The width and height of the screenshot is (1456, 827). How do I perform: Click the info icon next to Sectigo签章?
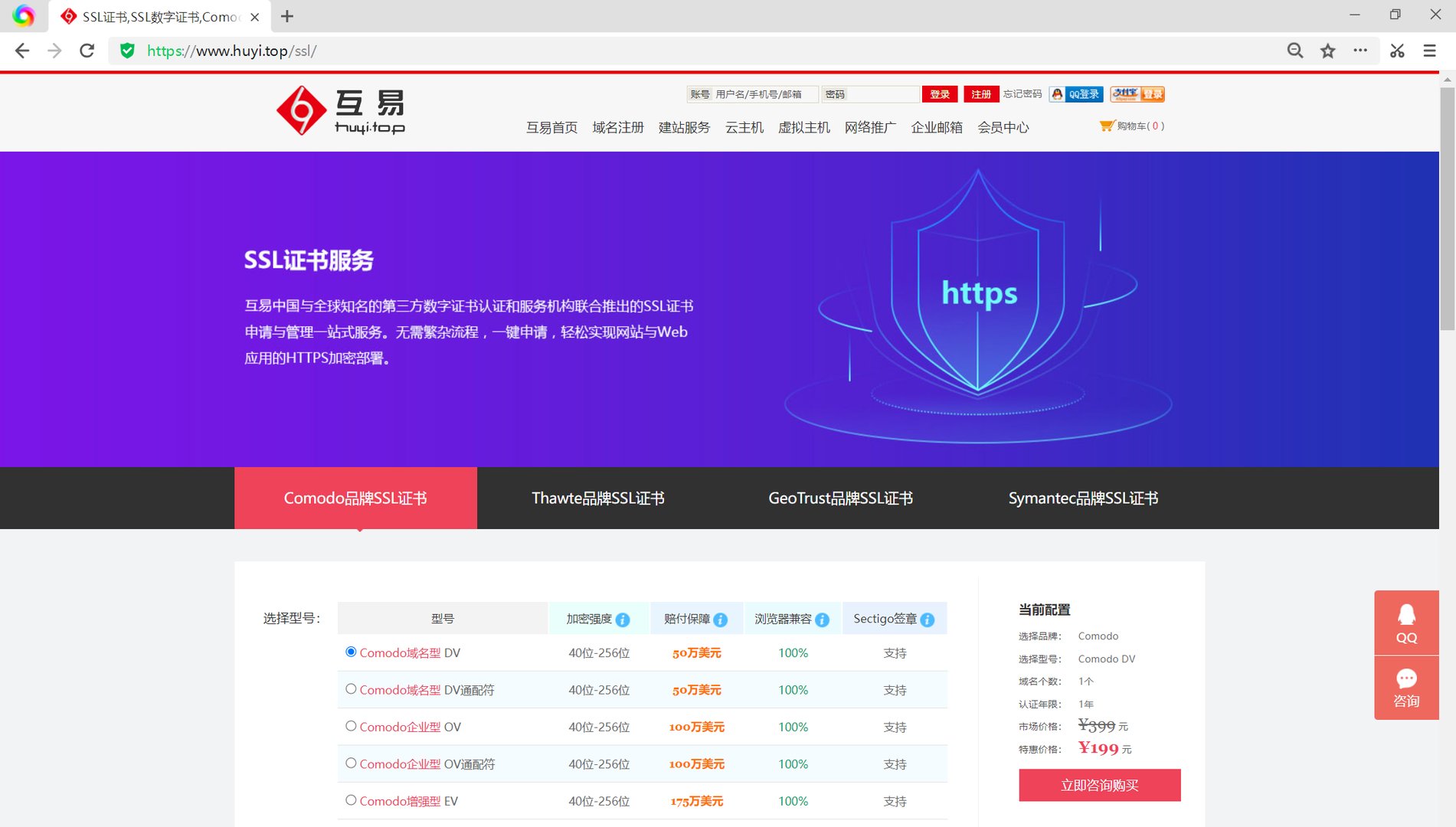[x=927, y=619]
